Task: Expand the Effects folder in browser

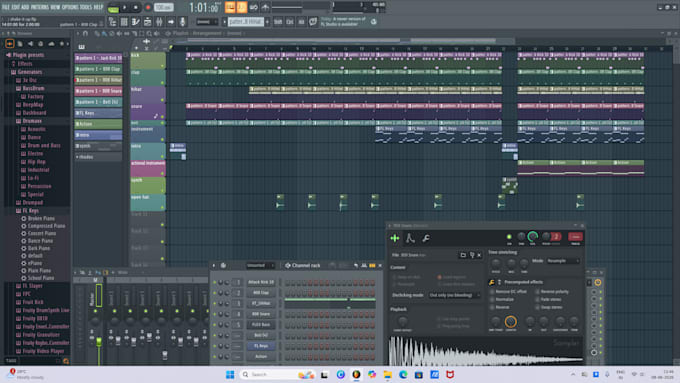Action: pos(24,64)
